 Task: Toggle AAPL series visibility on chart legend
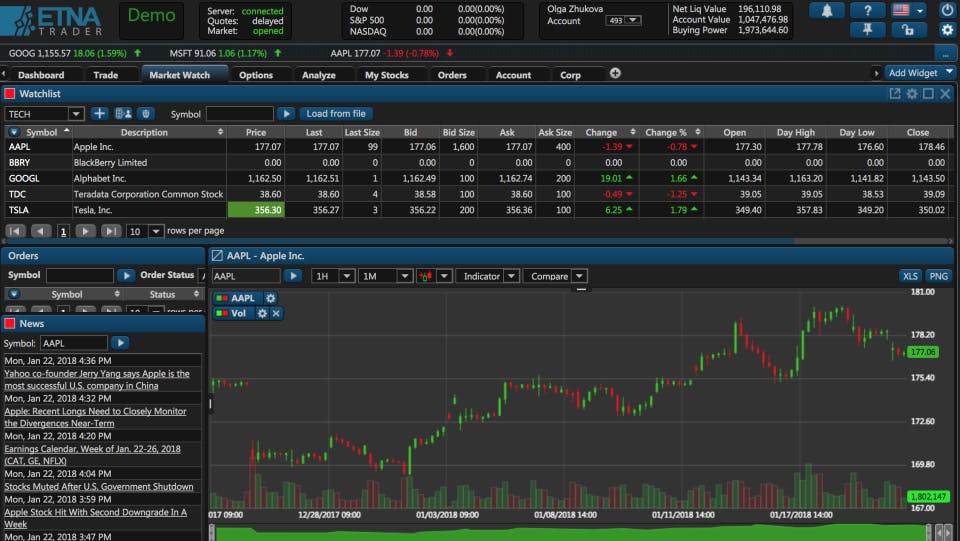pos(222,298)
